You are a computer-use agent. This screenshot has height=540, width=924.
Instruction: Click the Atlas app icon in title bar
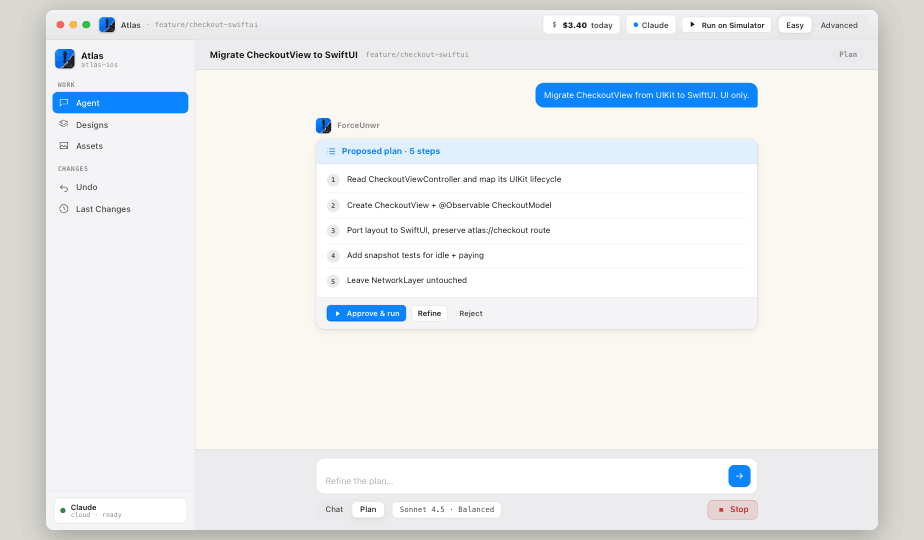click(x=107, y=25)
